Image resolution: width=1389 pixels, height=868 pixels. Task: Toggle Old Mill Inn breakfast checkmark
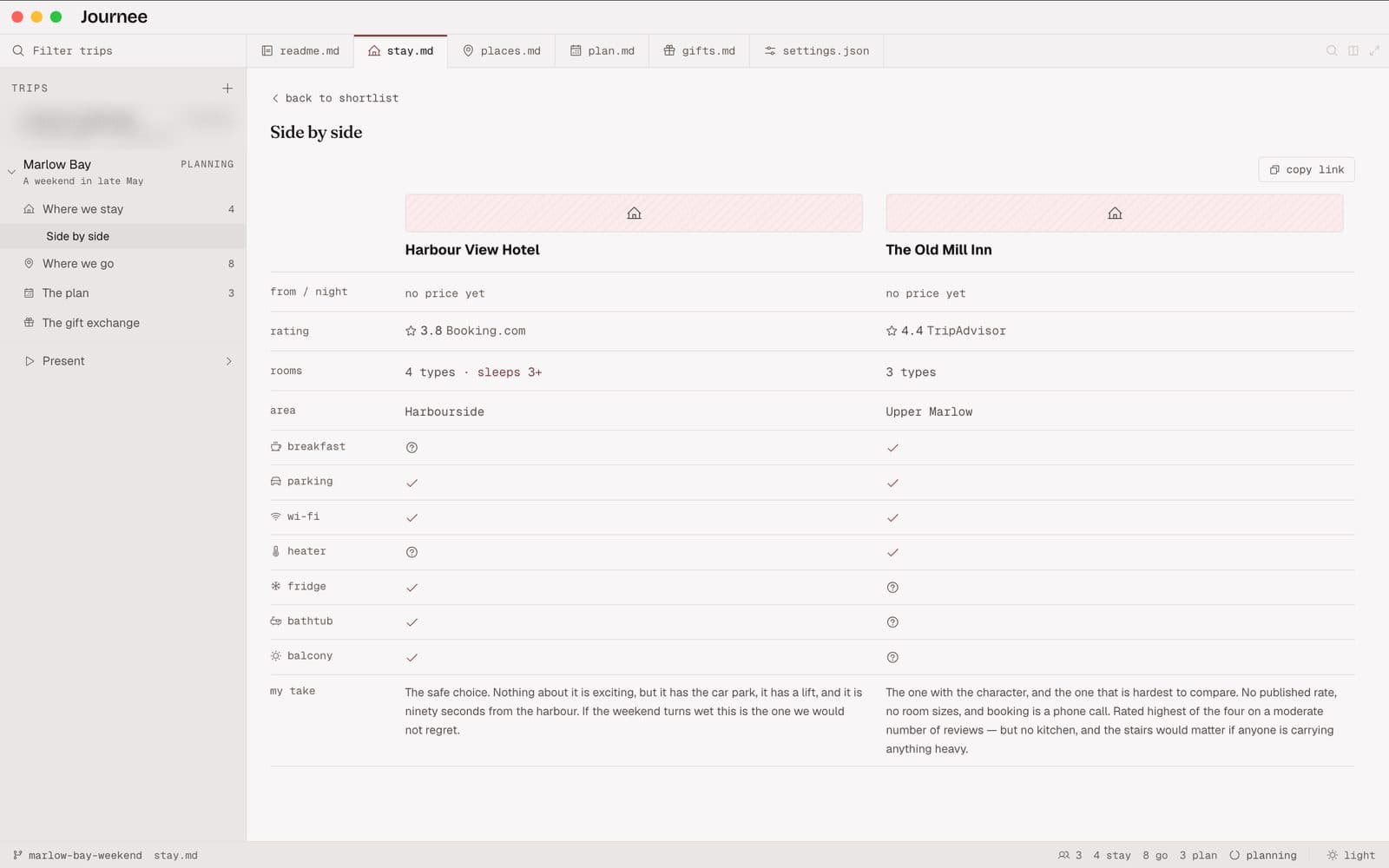point(892,448)
